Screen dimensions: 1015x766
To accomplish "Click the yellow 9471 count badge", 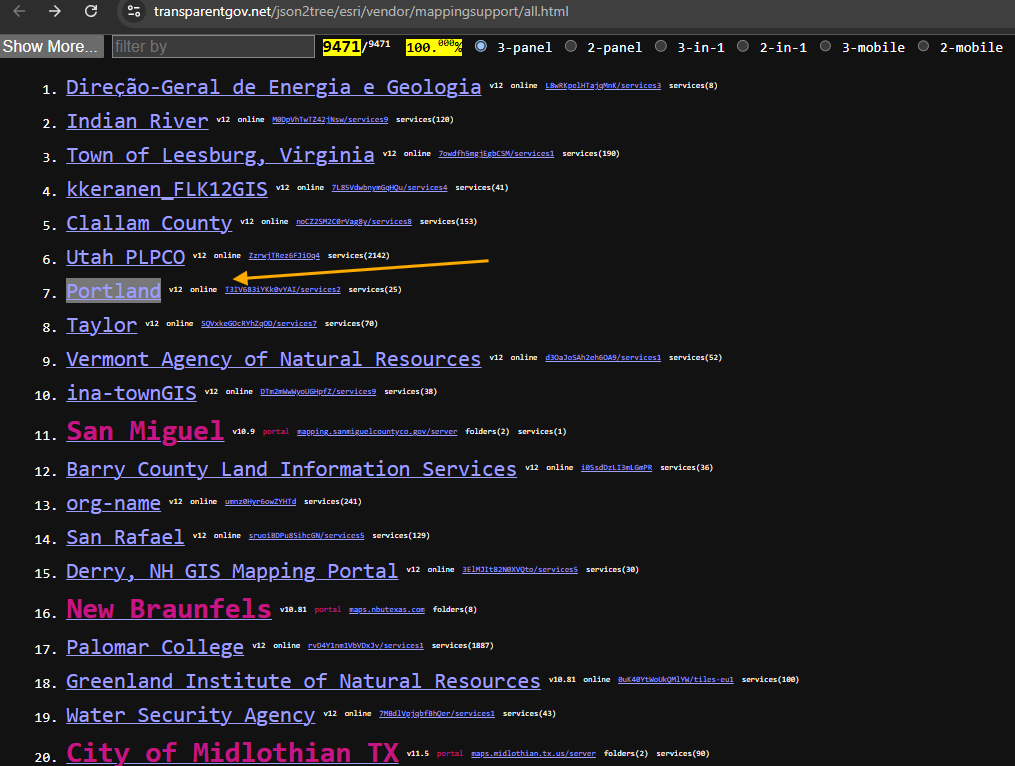I will (341, 47).
